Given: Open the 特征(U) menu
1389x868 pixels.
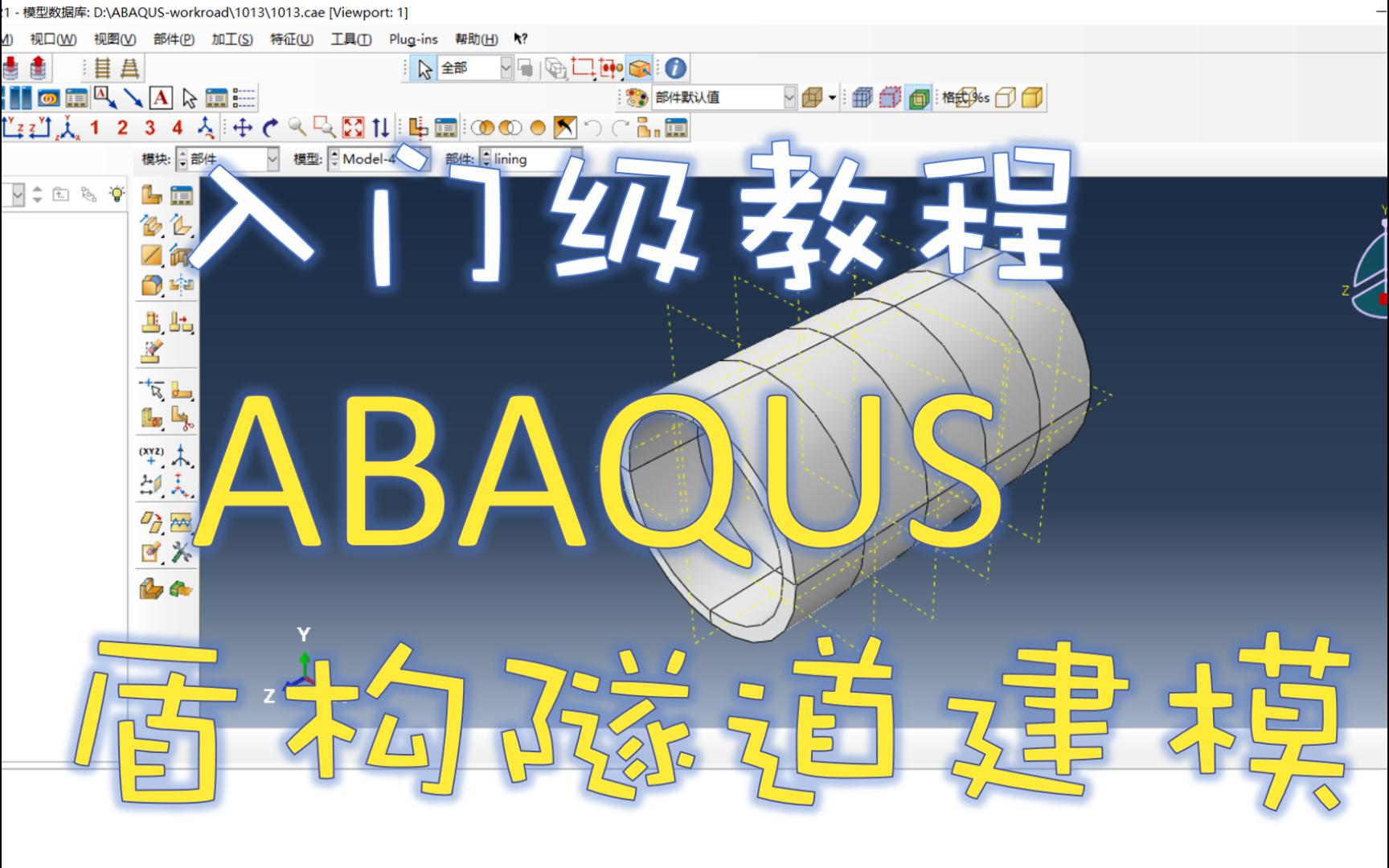Looking at the screenshot, I should coord(291,39).
